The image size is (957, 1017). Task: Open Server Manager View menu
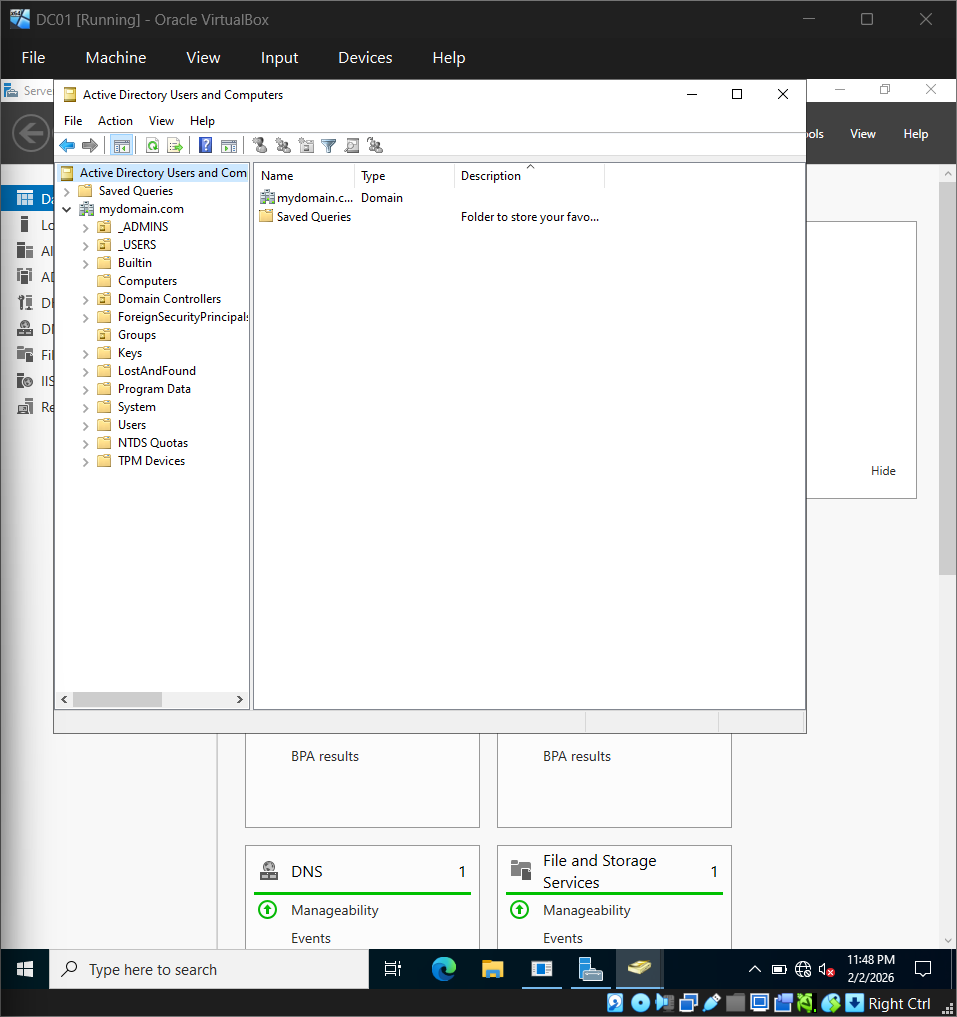[862, 134]
